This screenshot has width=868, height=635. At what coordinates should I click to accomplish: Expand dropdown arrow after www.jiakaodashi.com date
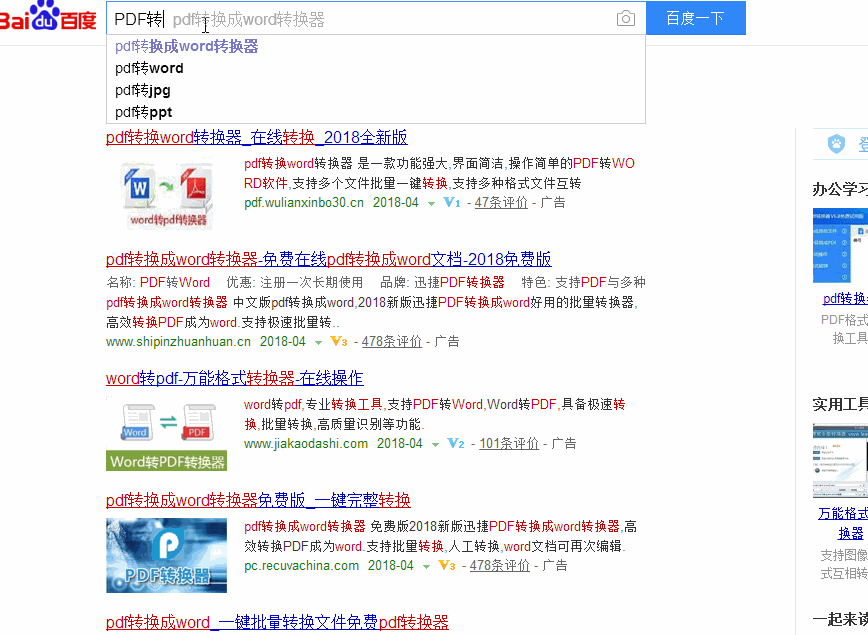pos(435,445)
